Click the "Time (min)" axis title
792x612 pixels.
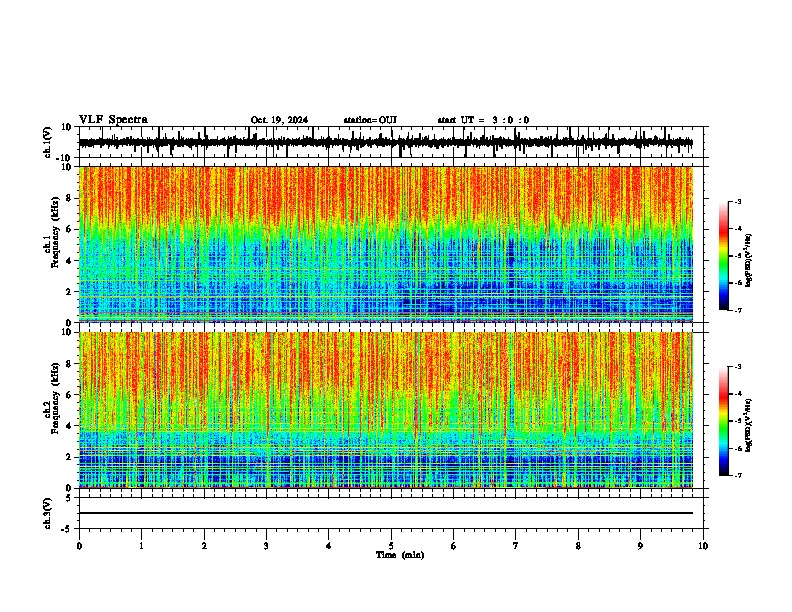tap(400, 555)
